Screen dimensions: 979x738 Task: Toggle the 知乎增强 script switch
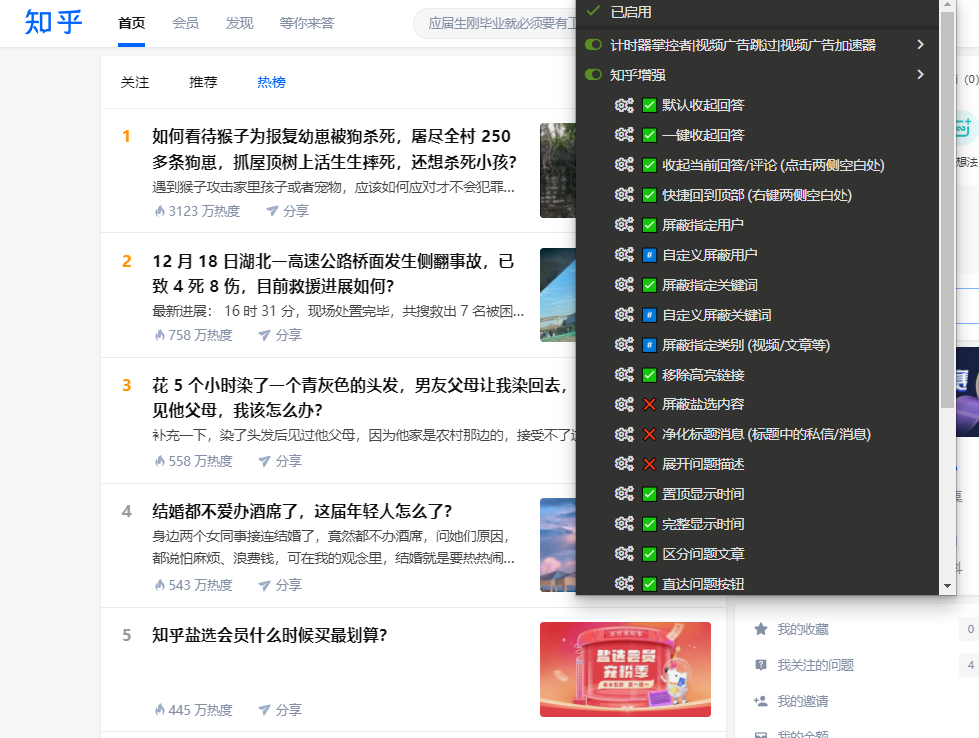pyautogui.click(x=593, y=74)
